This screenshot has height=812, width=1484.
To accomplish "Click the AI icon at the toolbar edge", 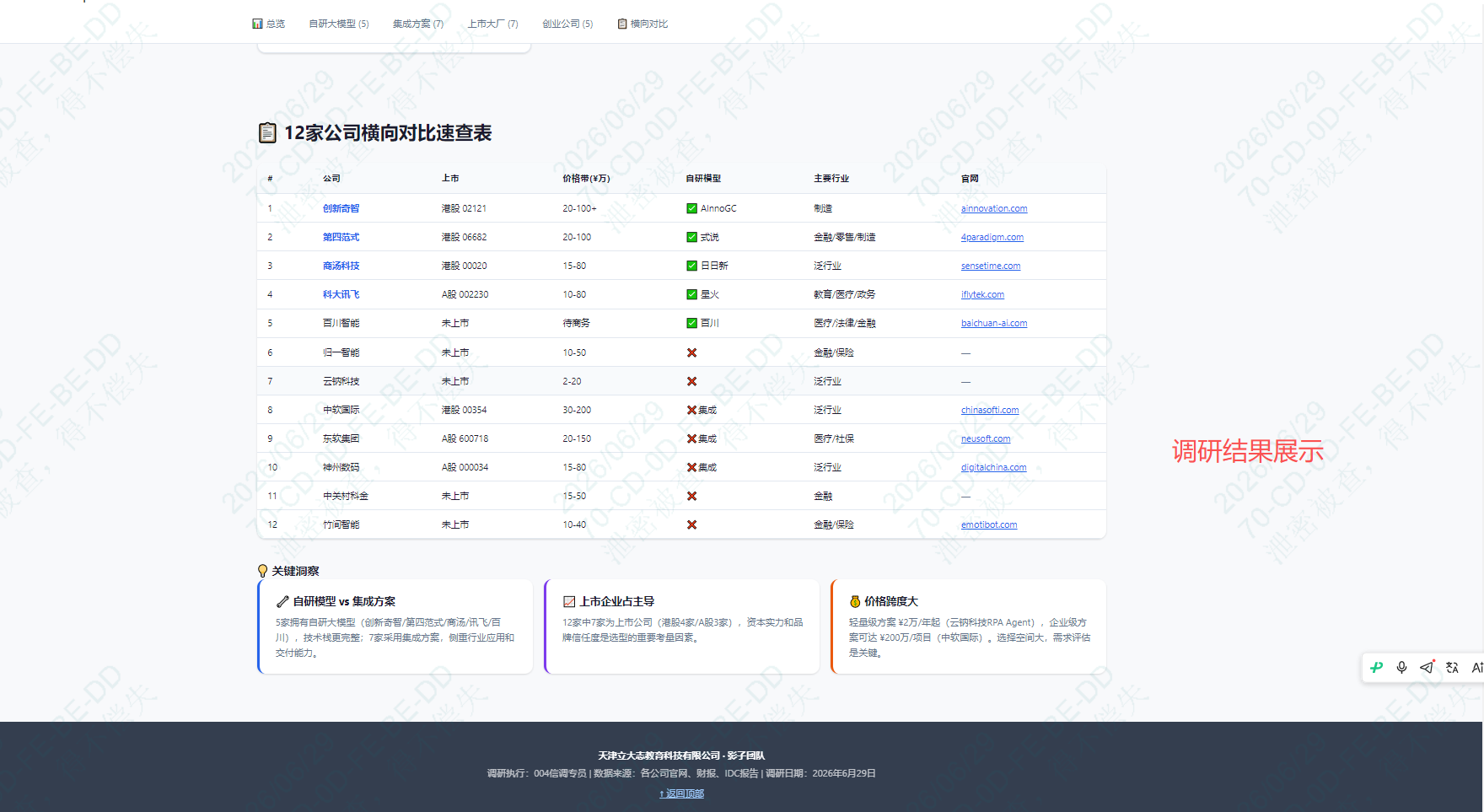I will (x=1477, y=667).
